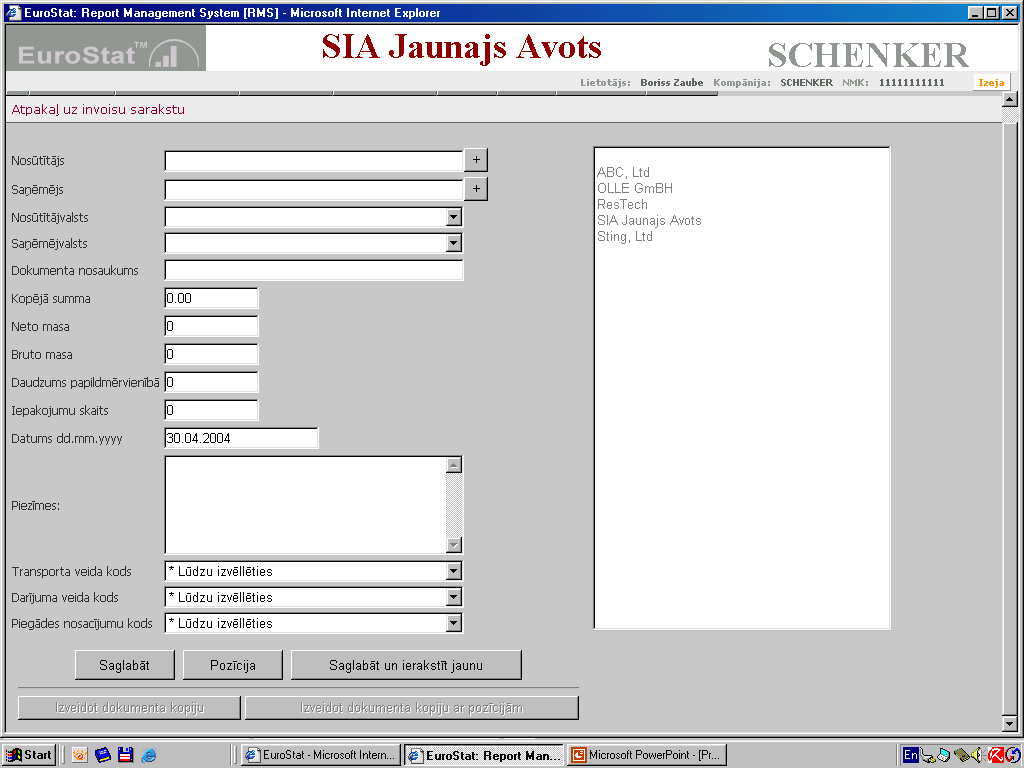Image resolution: width=1024 pixels, height=768 pixels.
Task: Click the Saglabāt button
Action: (x=125, y=665)
